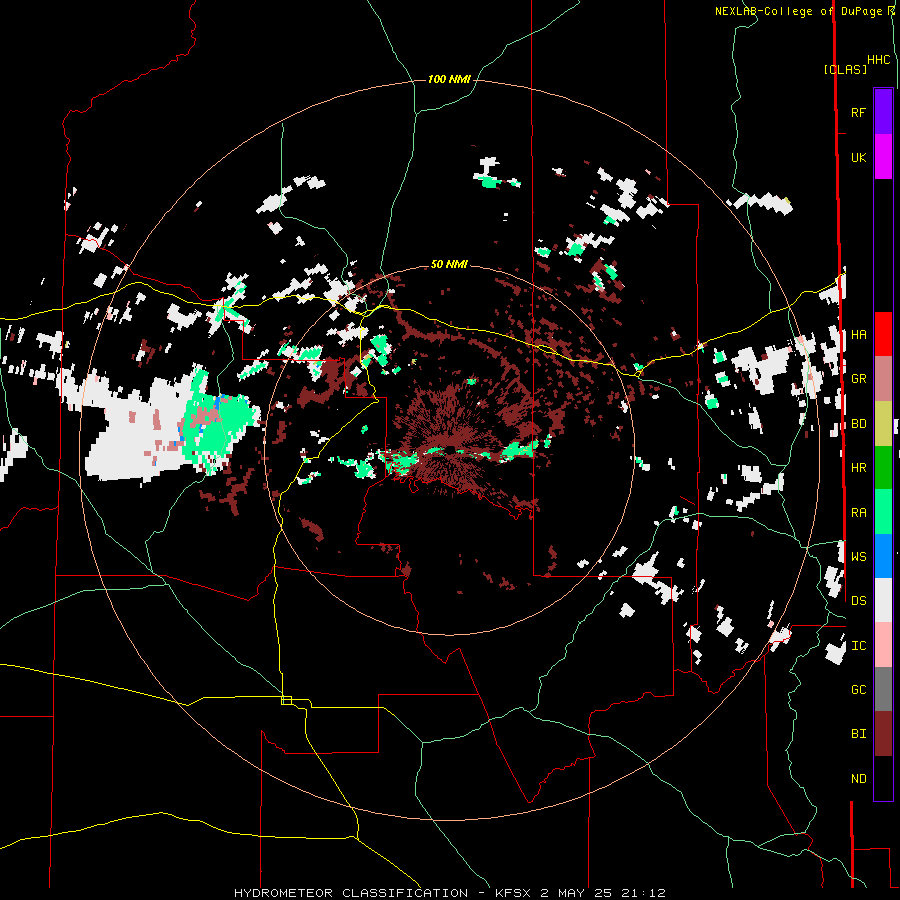This screenshot has width=900, height=900.
Task: Click the HR dark green legend swatch
Action: point(883,468)
